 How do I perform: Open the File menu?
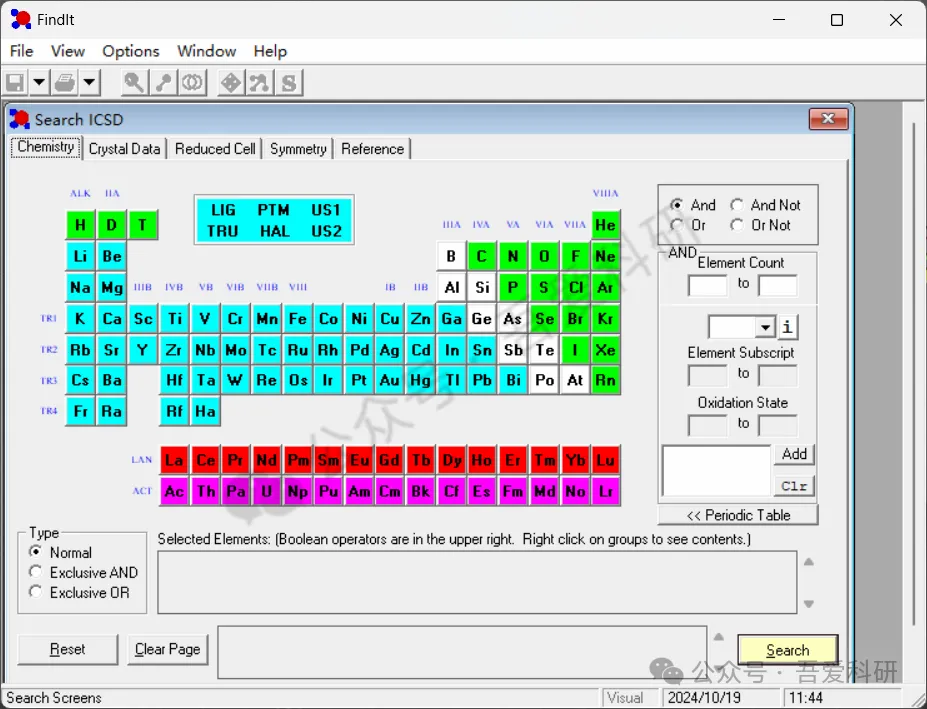point(22,51)
